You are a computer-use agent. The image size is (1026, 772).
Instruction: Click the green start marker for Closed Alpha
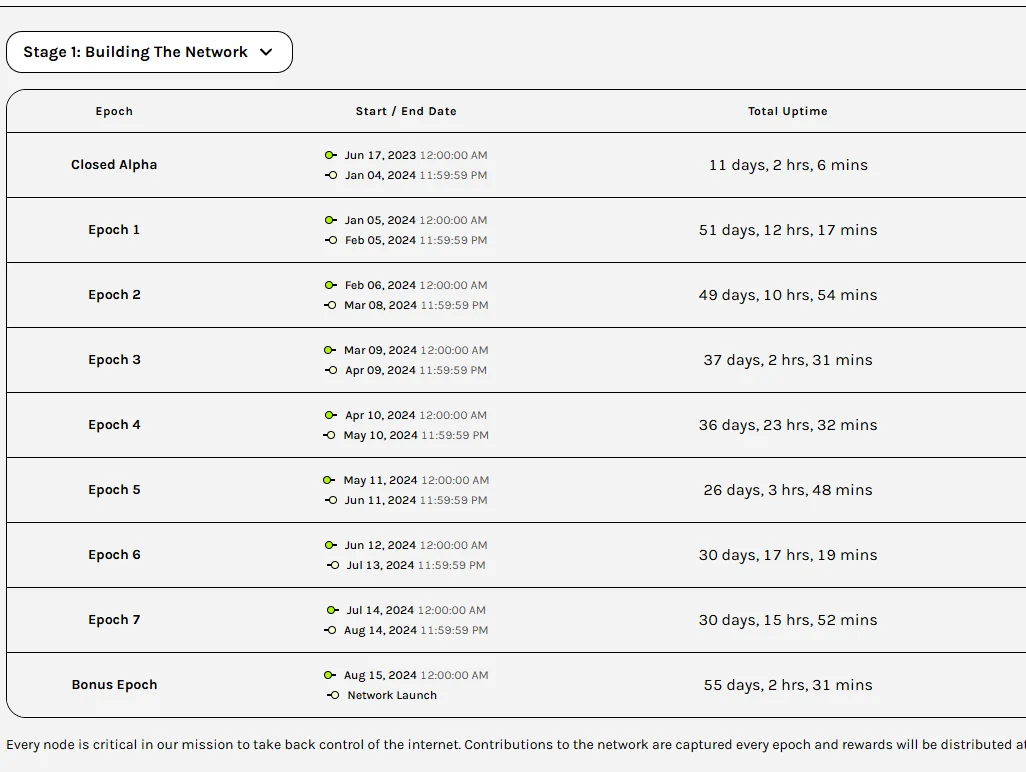tap(330, 155)
